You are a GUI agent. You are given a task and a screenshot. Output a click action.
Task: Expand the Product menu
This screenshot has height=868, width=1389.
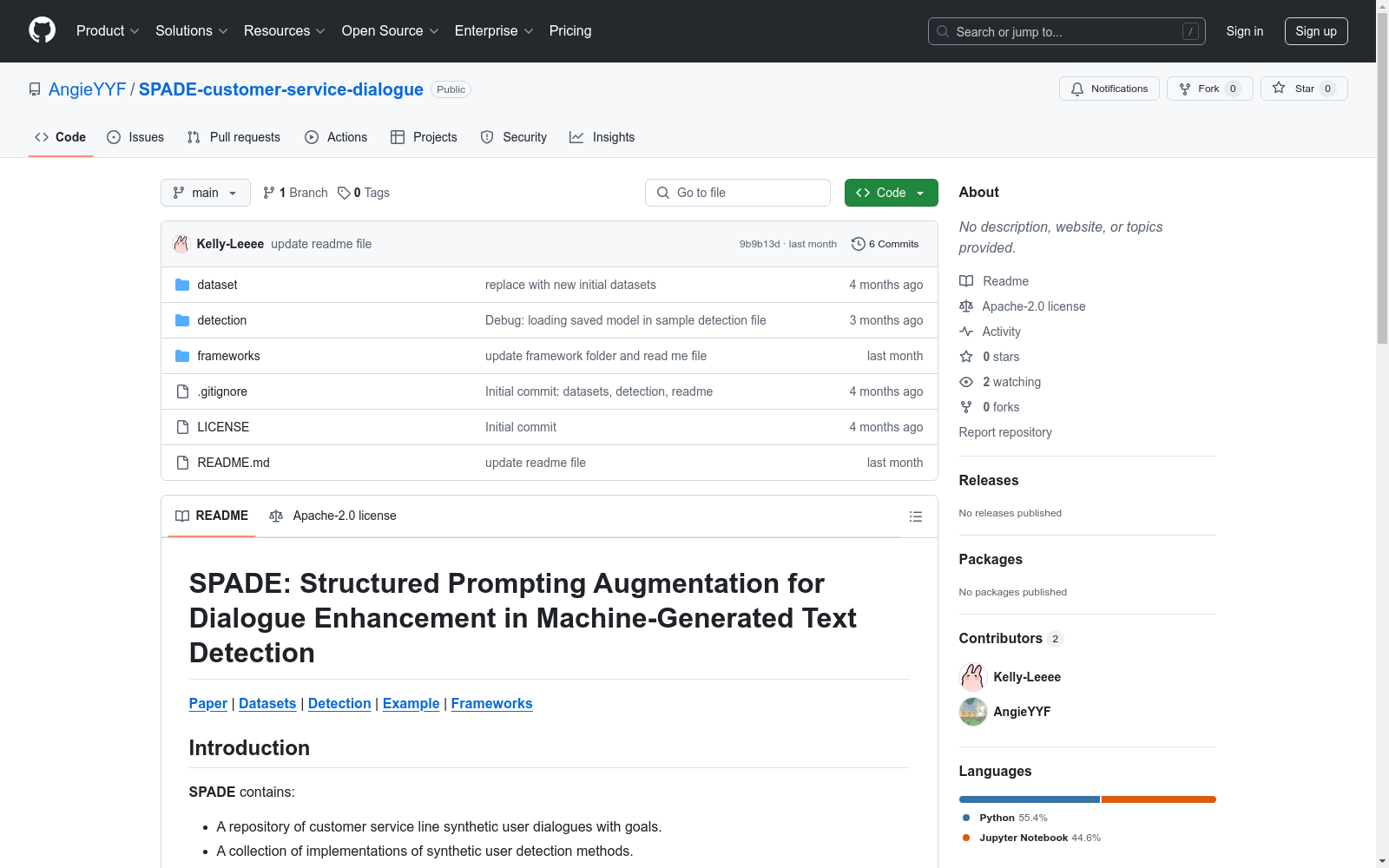click(x=108, y=31)
